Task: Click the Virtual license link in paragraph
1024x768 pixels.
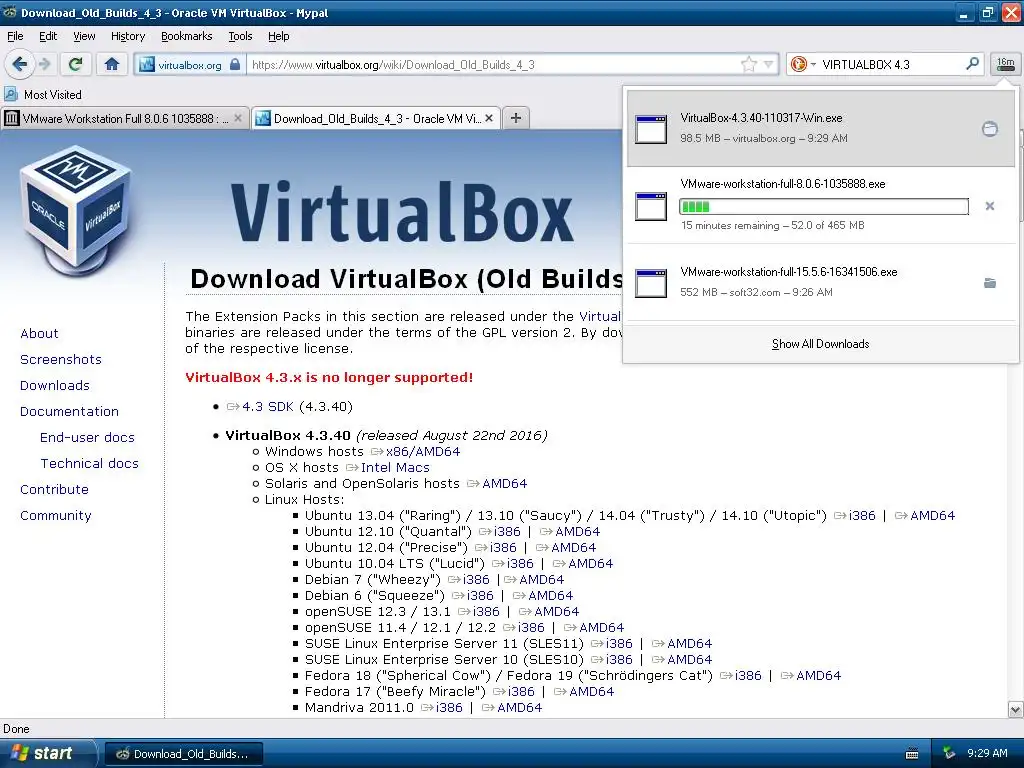Action: pos(600,317)
